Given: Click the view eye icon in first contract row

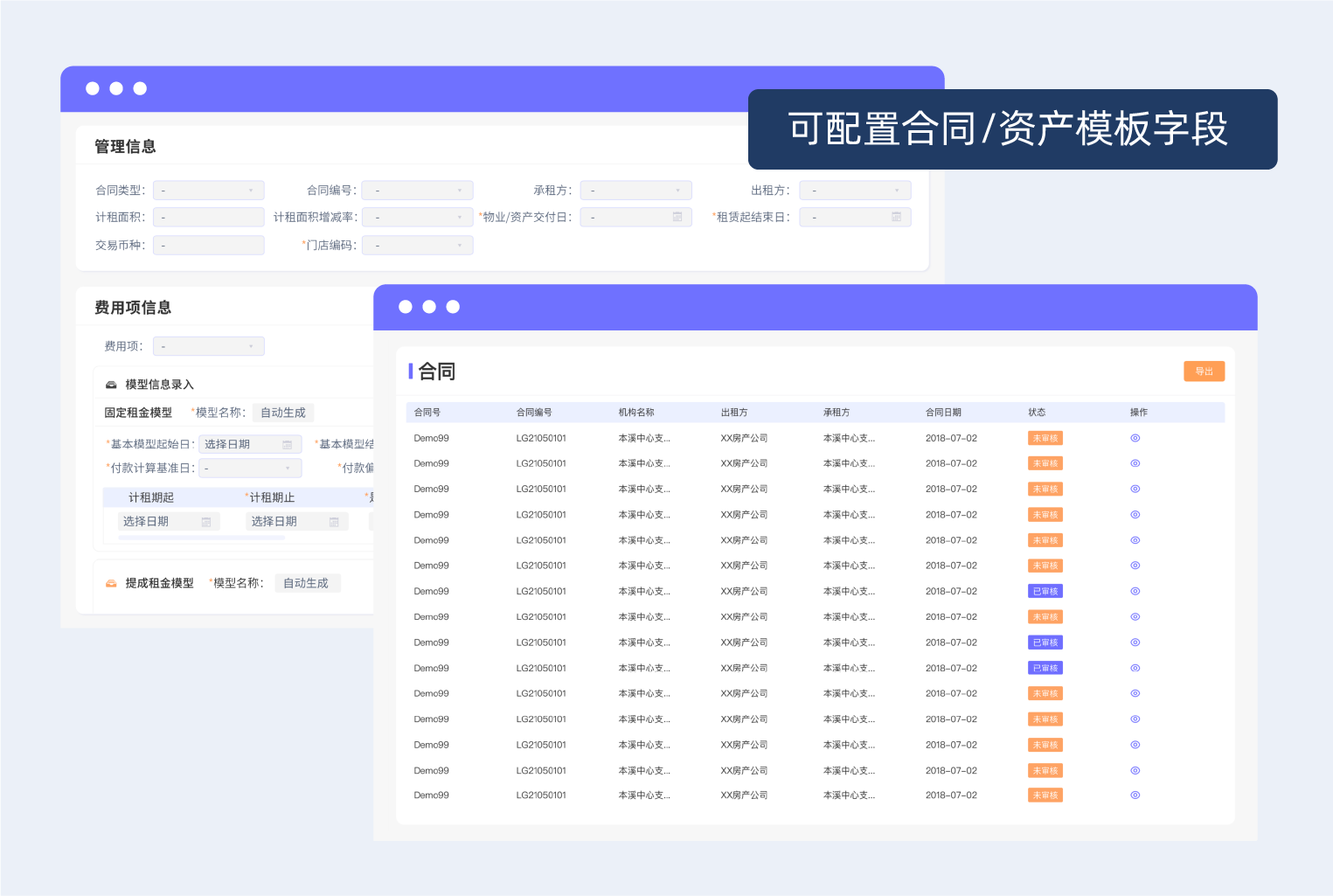Looking at the screenshot, I should (x=1135, y=438).
